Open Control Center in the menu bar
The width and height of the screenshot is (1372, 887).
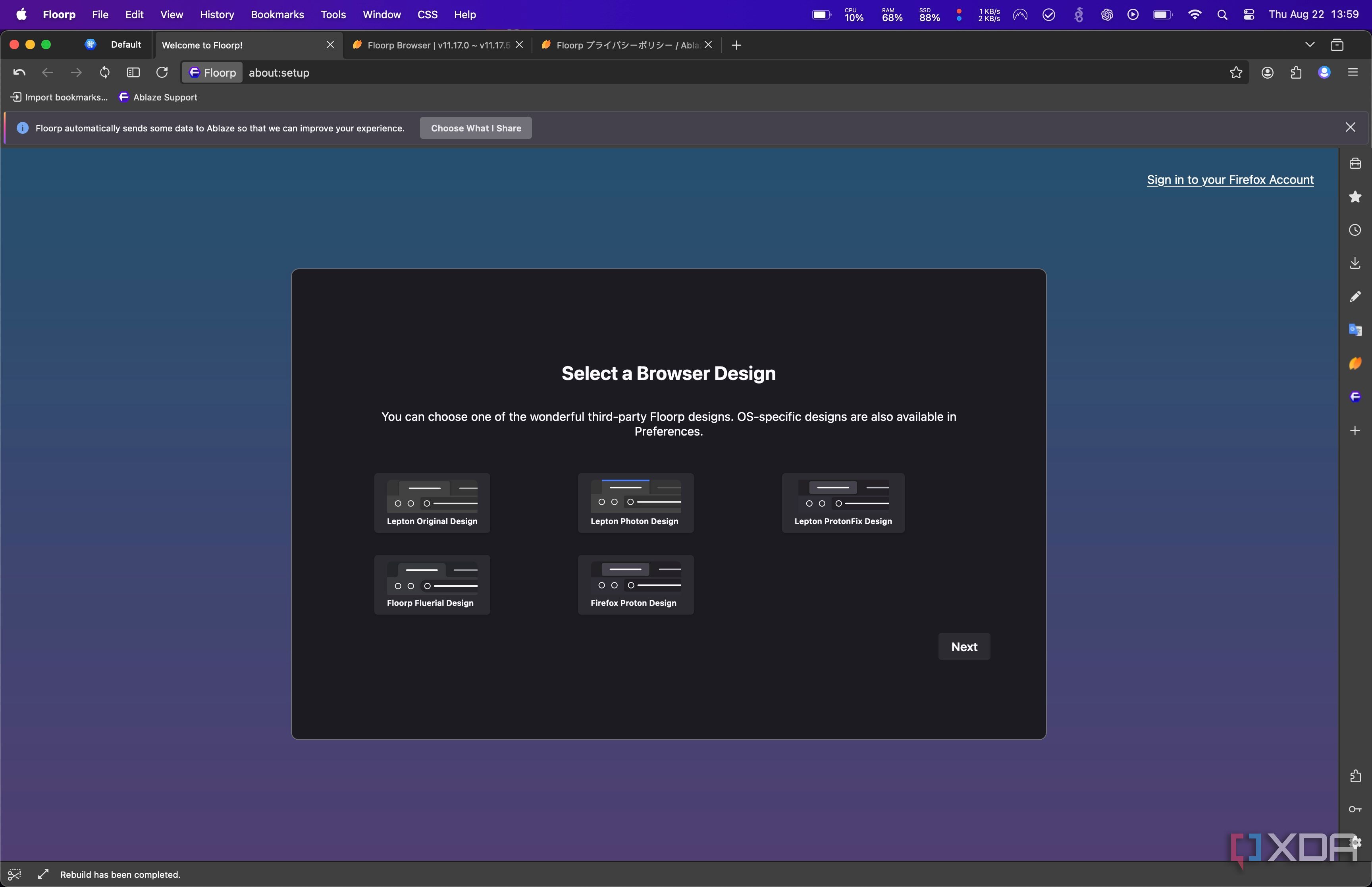click(x=1249, y=15)
